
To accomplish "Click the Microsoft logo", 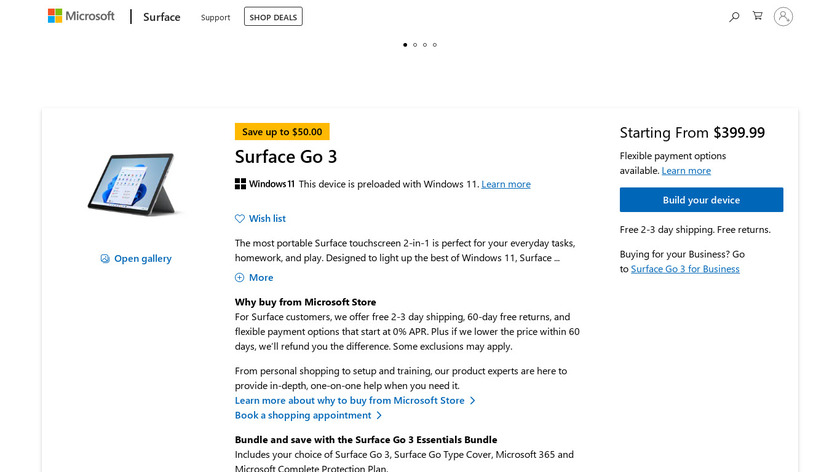I will [81, 16].
